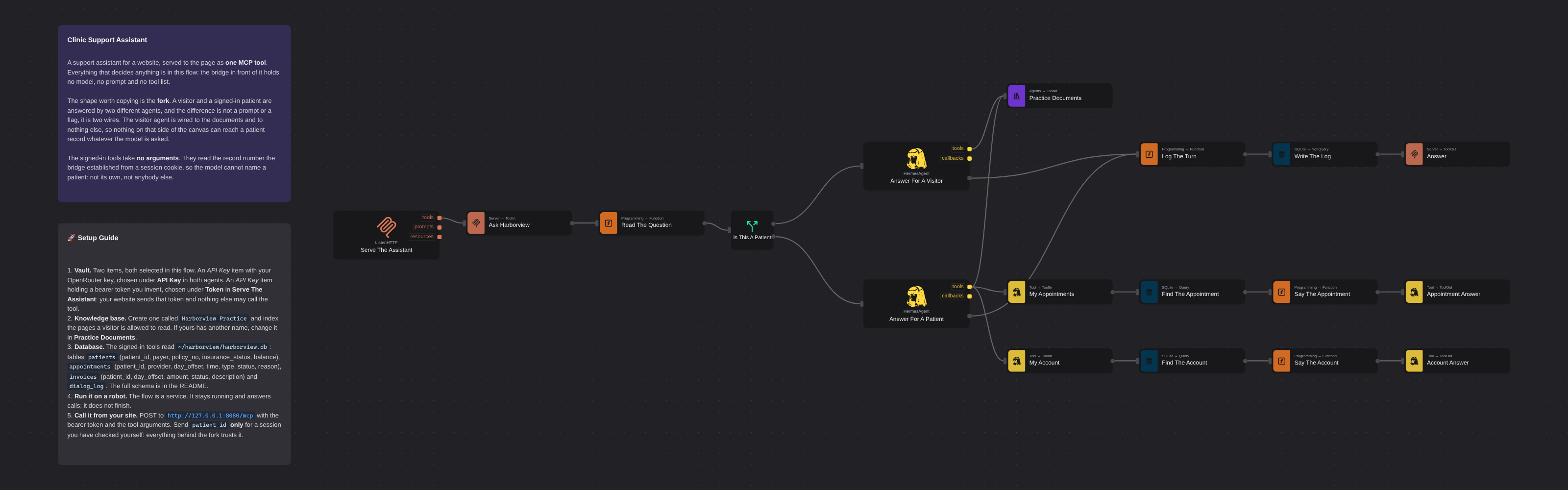Click the callbacks port on Answer For A Patient
Image resolution: width=1568 pixels, height=490 pixels.
[970, 296]
